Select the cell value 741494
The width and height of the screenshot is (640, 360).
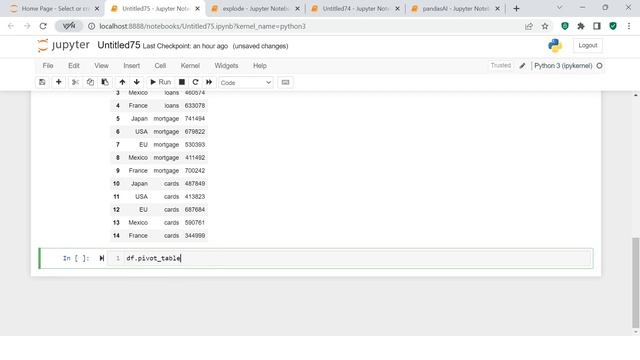coord(195,118)
